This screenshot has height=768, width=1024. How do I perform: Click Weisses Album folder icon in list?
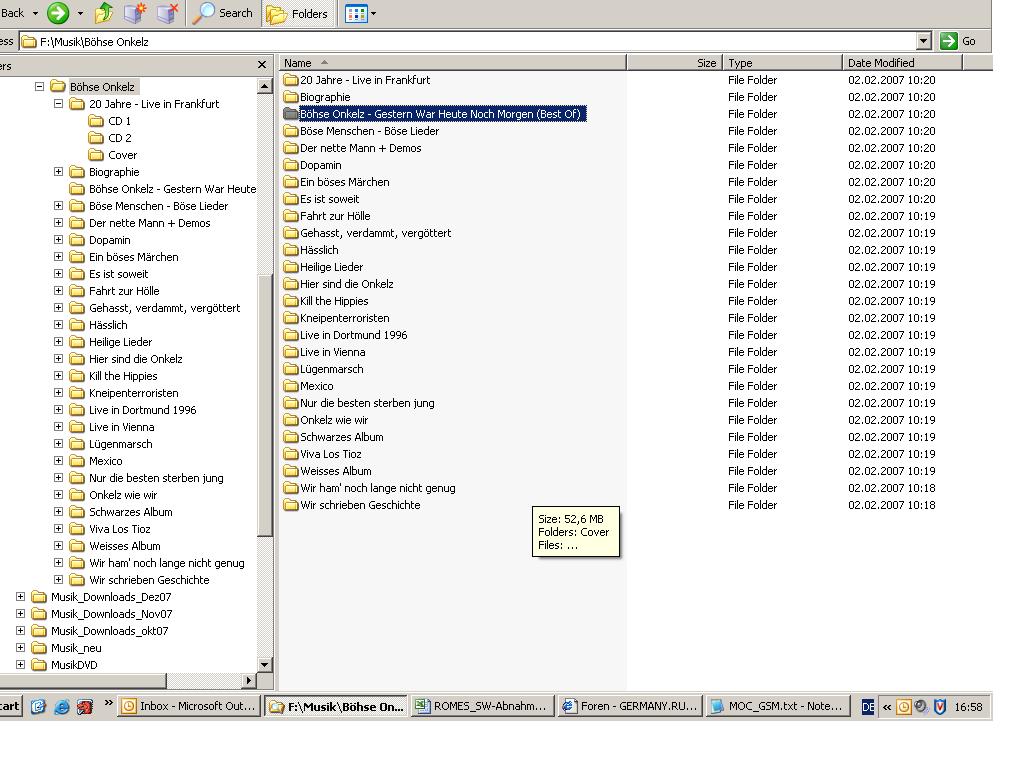pyautogui.click(x=291, y=470)
